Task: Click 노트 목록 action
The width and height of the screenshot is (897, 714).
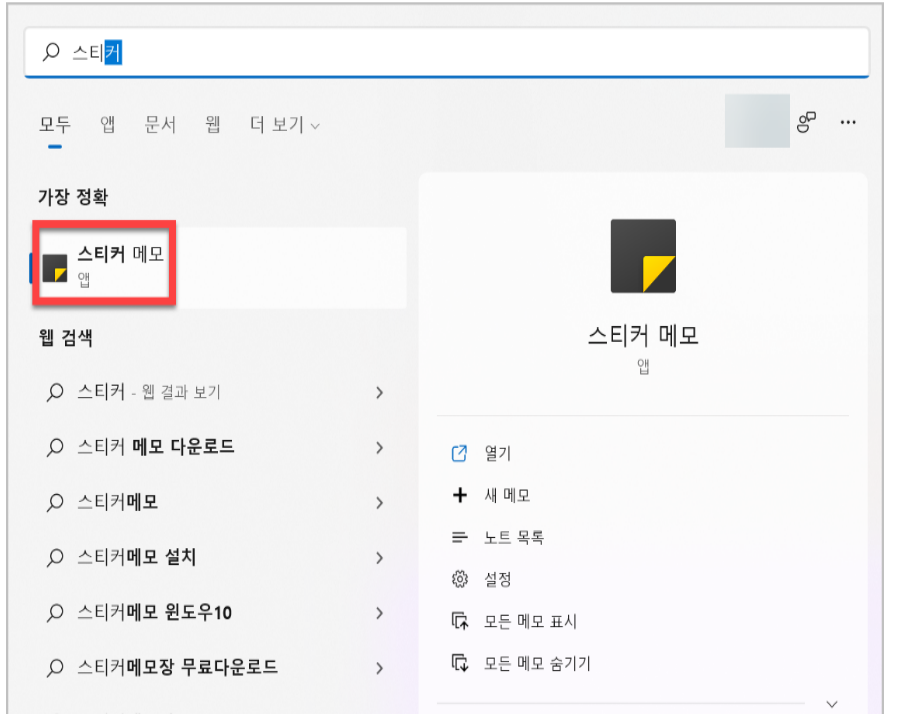Action: [514, 537]
